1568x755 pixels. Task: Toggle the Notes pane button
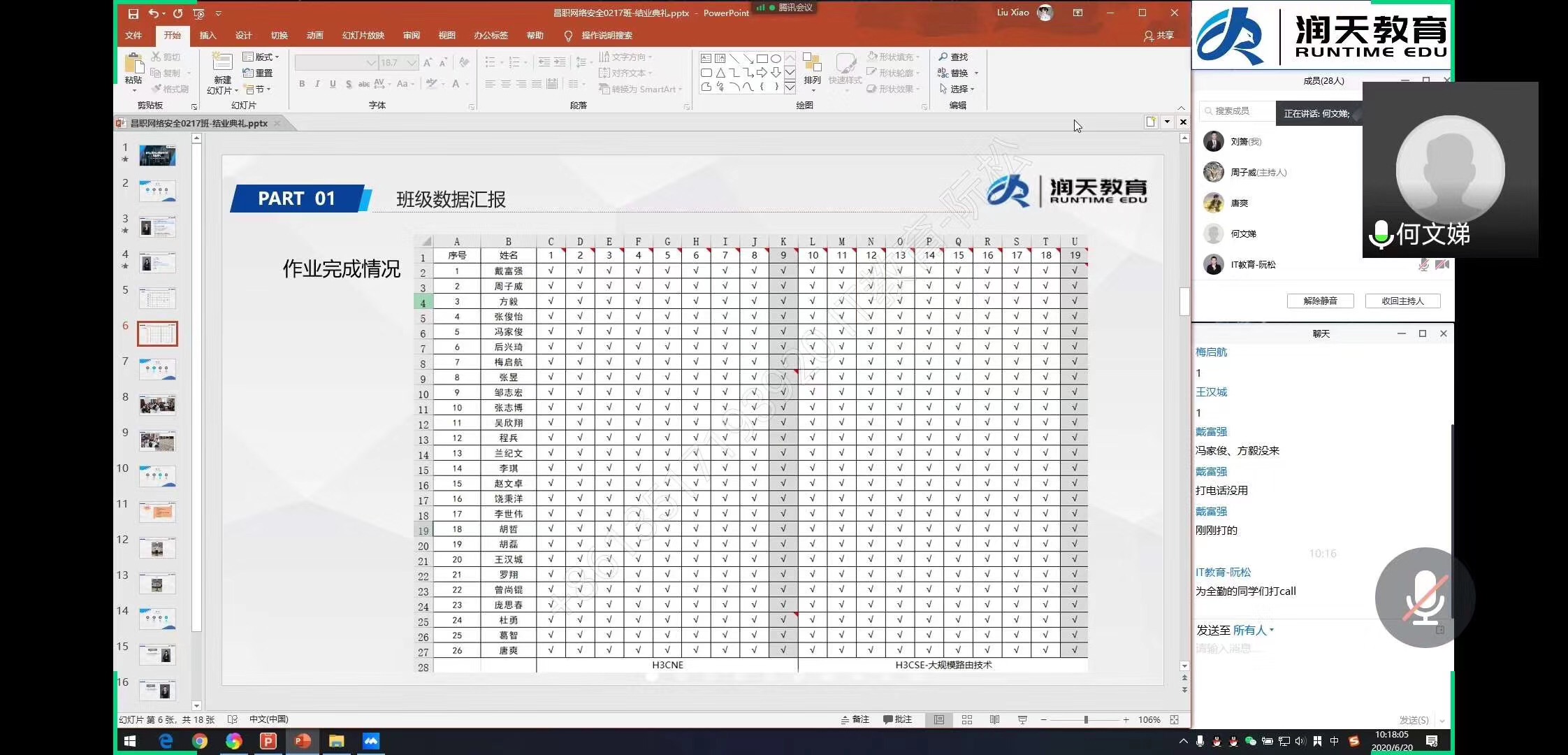[855, 719]
